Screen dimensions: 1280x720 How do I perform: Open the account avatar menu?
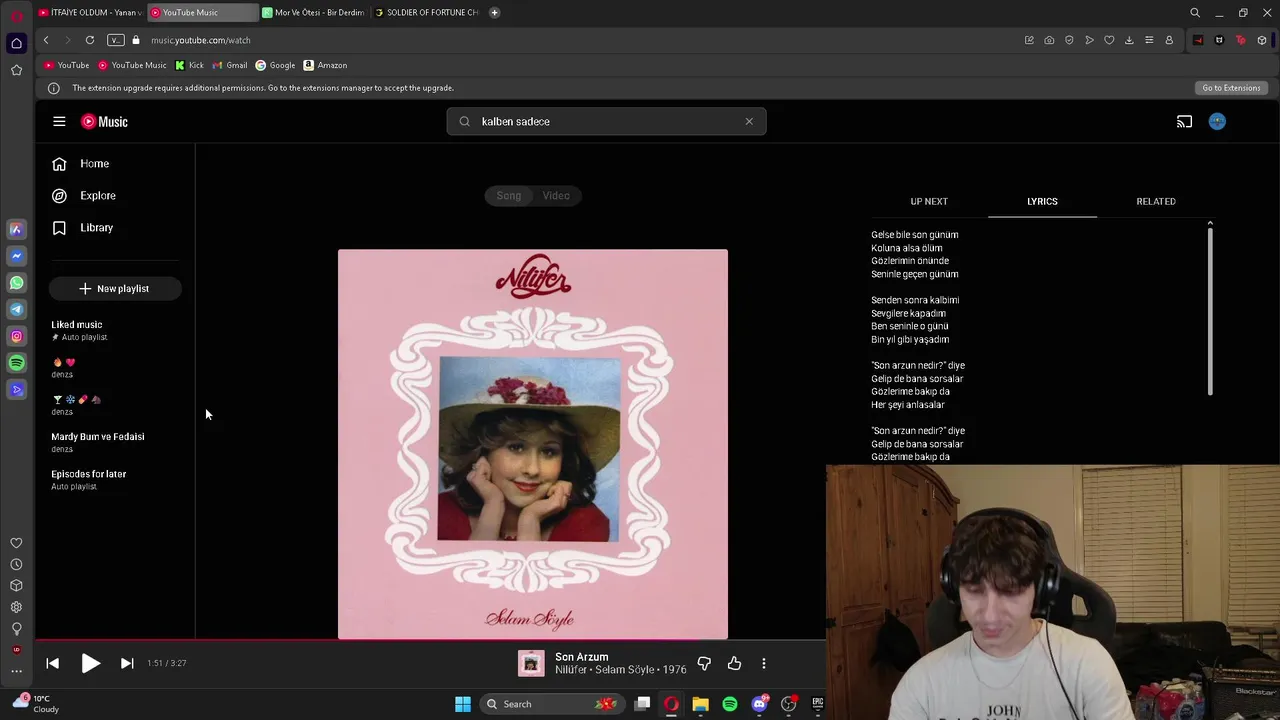click(x=1217, y=121)
